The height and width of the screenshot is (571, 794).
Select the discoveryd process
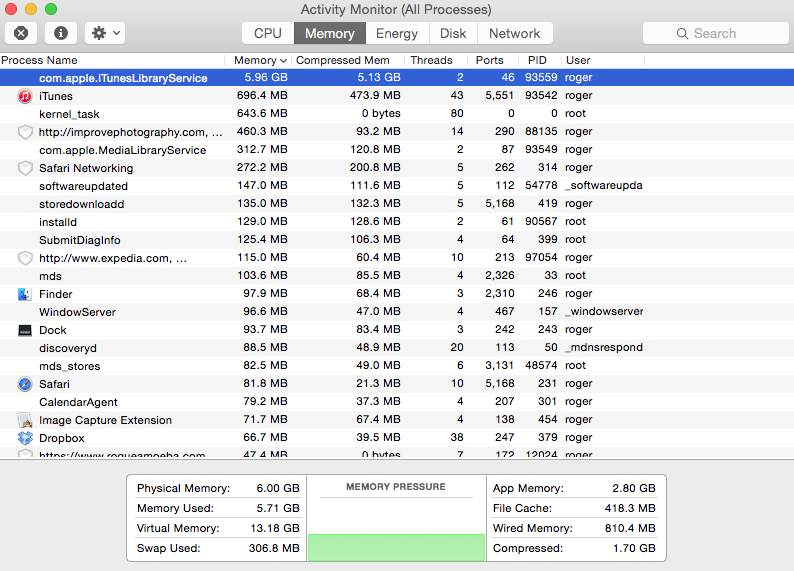click(x=397, y=348)
